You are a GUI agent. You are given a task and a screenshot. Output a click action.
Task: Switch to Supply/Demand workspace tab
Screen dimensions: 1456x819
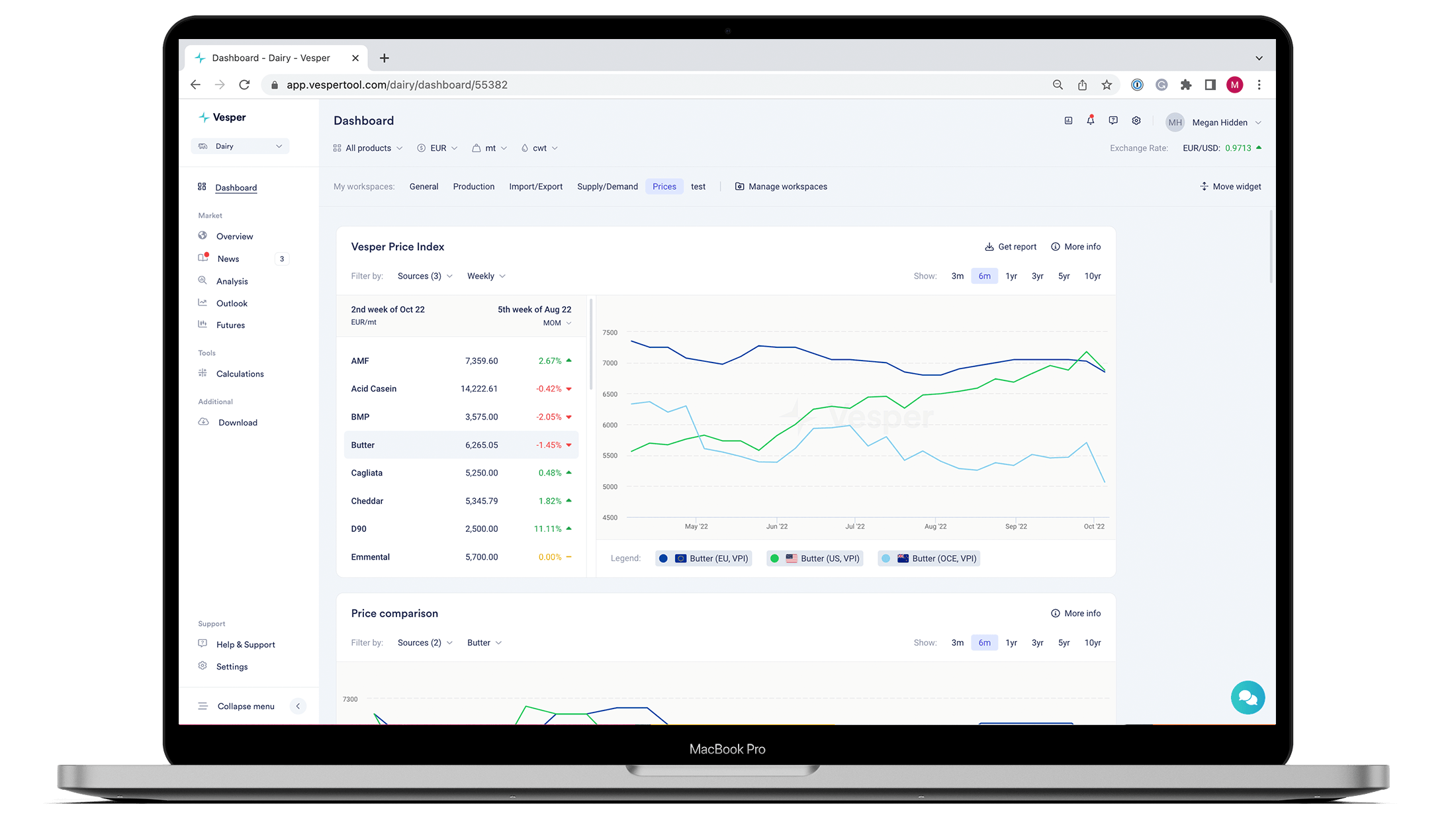point(607,187)
